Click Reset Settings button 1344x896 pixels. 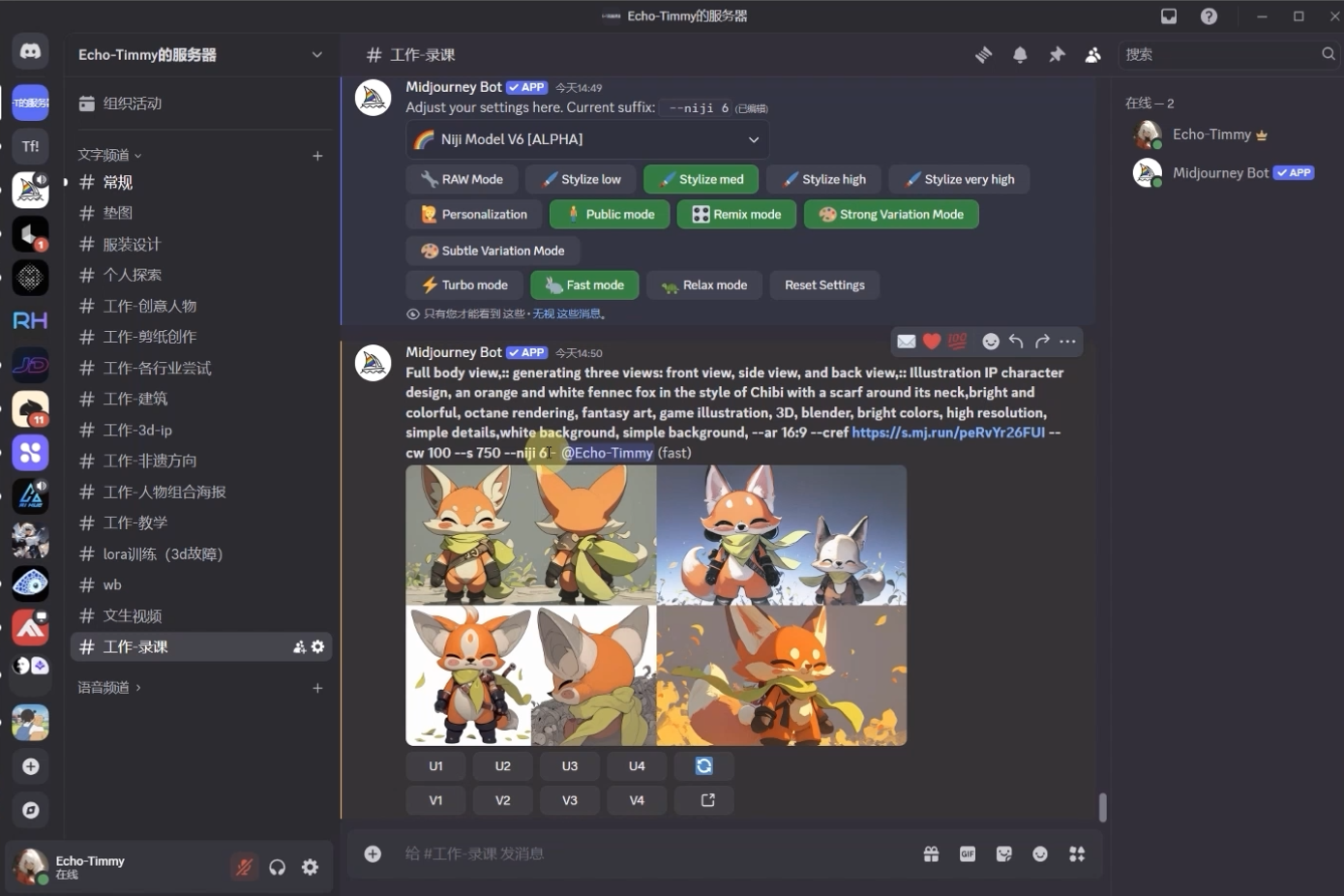click(824, 284)
